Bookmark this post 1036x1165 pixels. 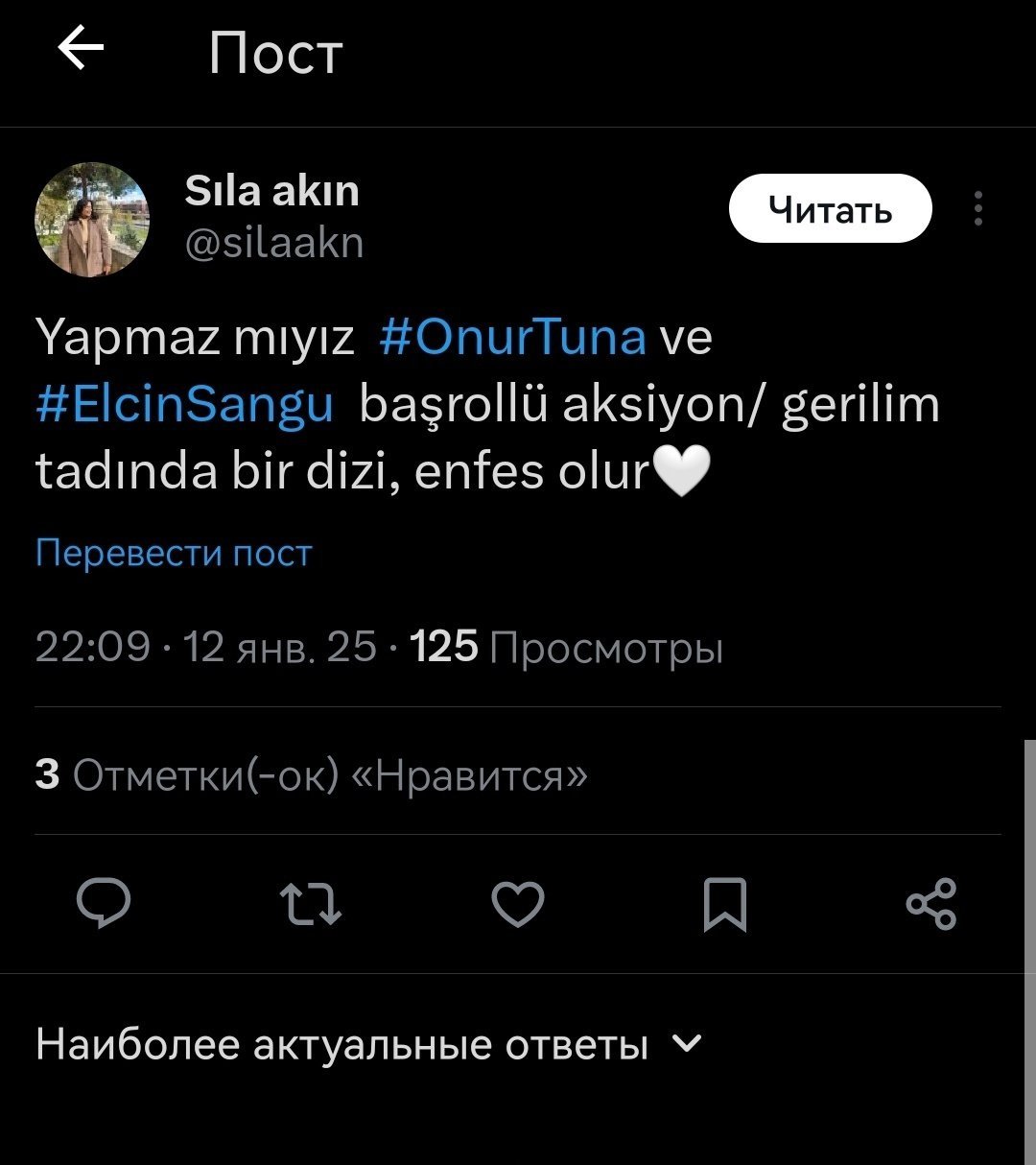pyautogui.click(x=724, y=904)
